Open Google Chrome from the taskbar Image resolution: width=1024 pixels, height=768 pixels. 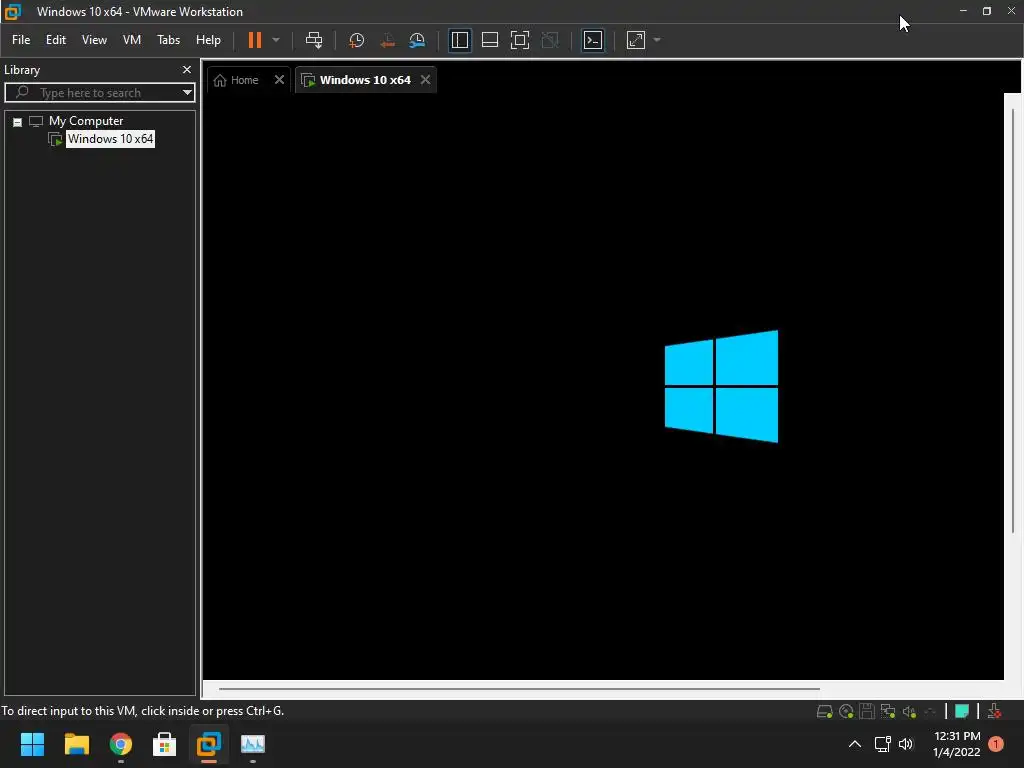point(121,744)
